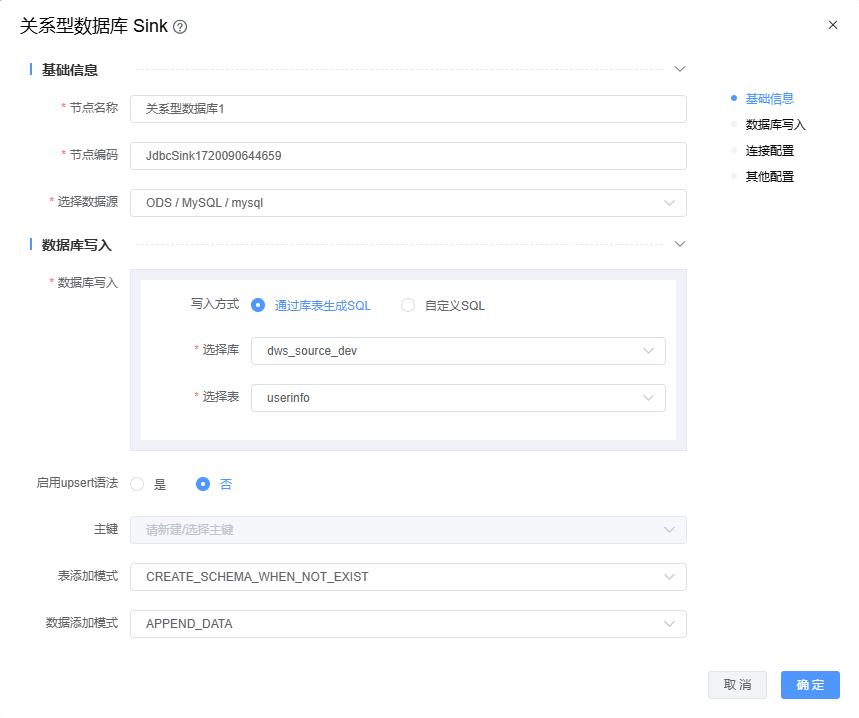Select 通过库表生成SQL write mode
This screenshot has width=859, height=718.
[x=258, y=306]
